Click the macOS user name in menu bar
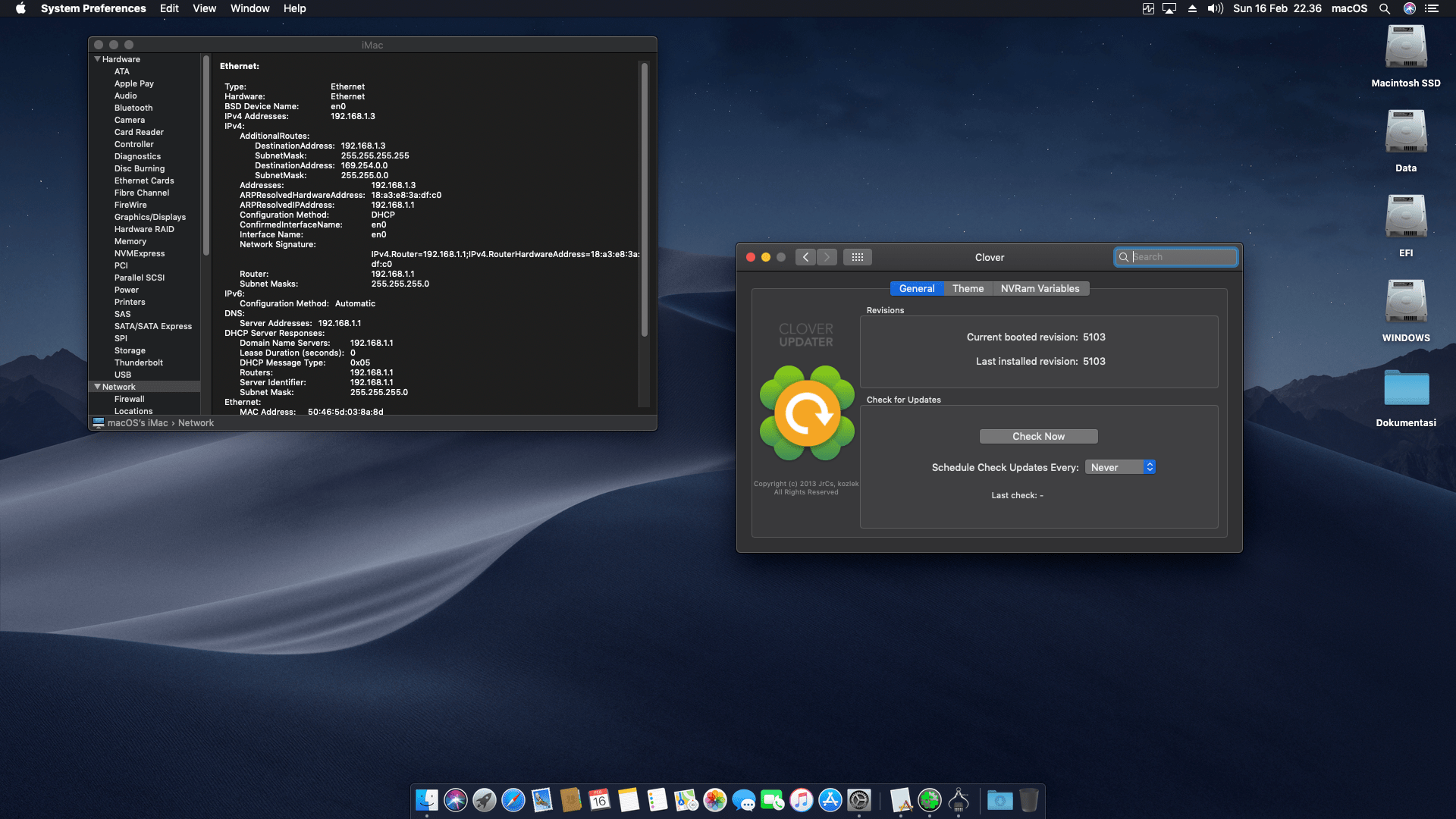 click(x=1349, y=8)
